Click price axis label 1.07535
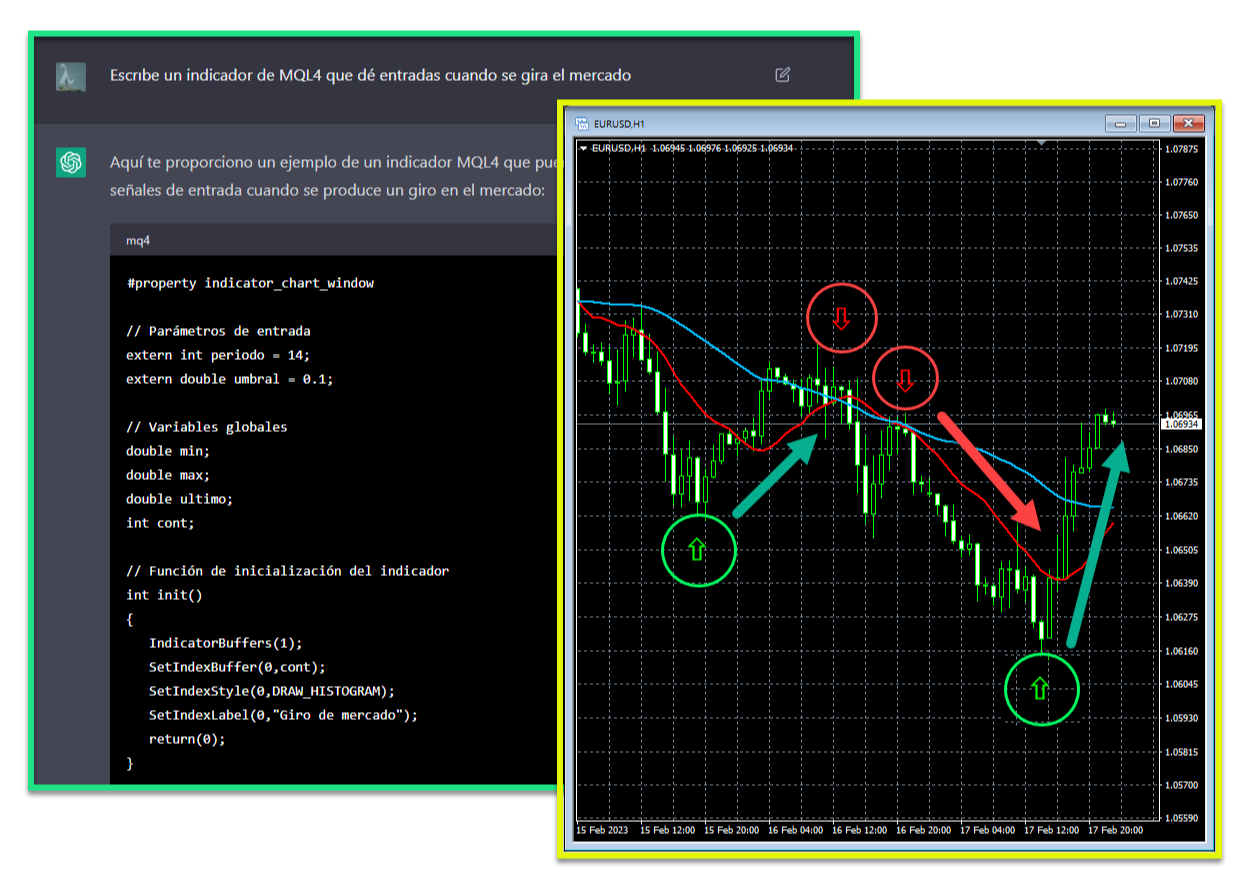This screenshot has height=891, width=1240. tap(1182, 248)
